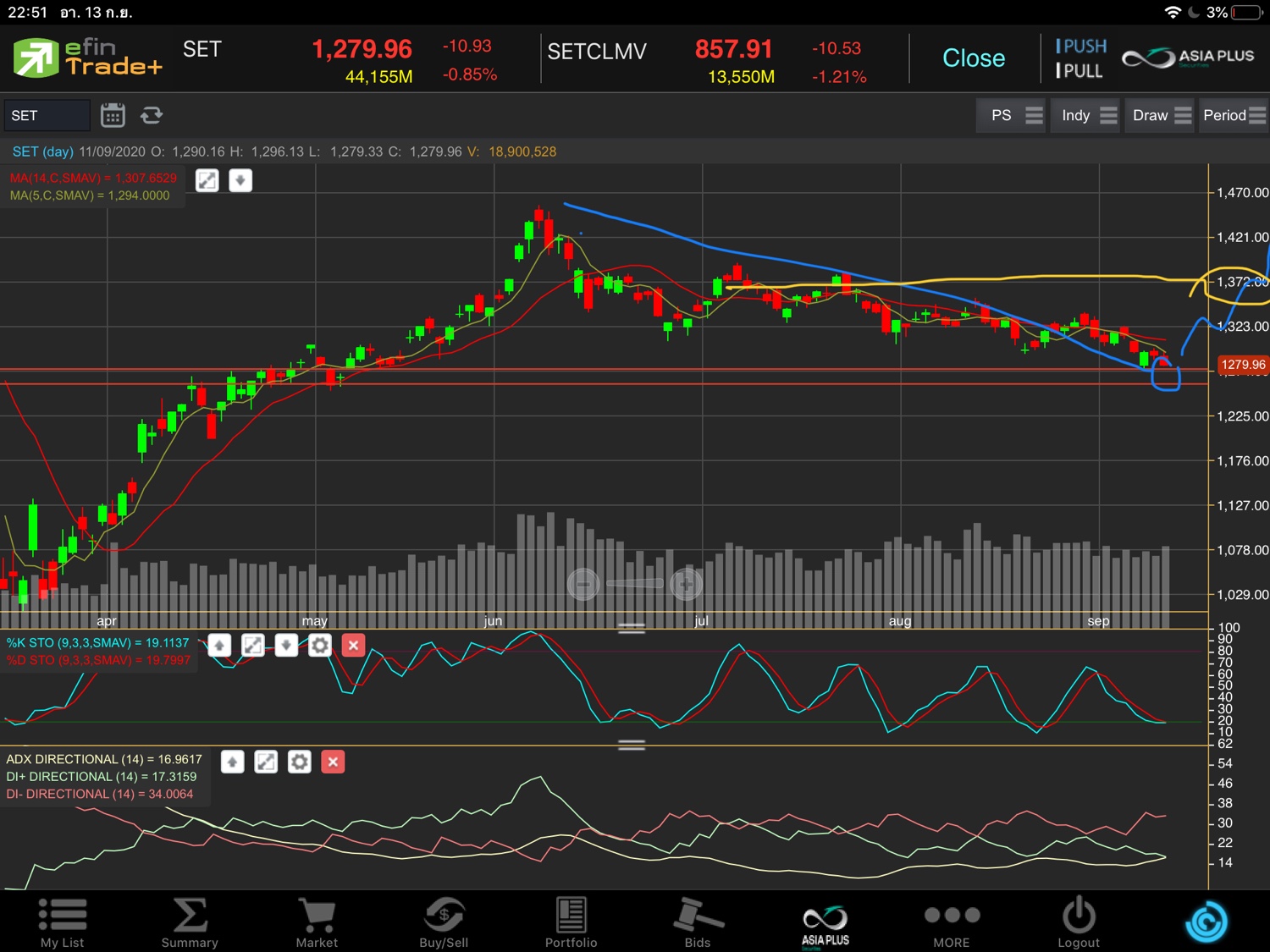Enable PUSH streaming mode

tap(1081, 46)
